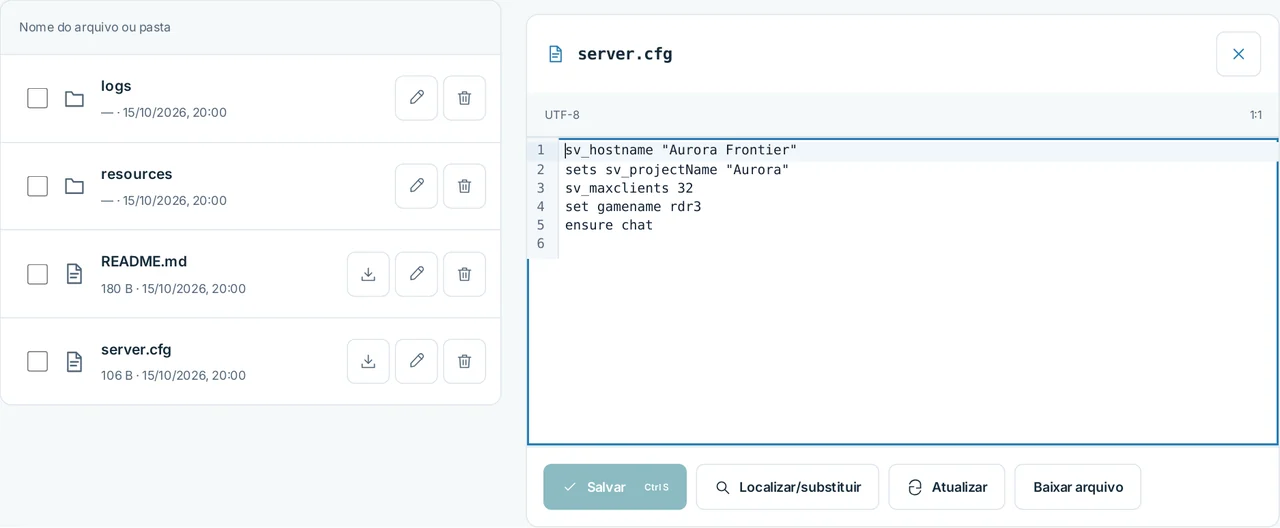The height and width of the screenshot is (528, 1280).
Task: Delete the resources folder
Action: tap(464, 186)
